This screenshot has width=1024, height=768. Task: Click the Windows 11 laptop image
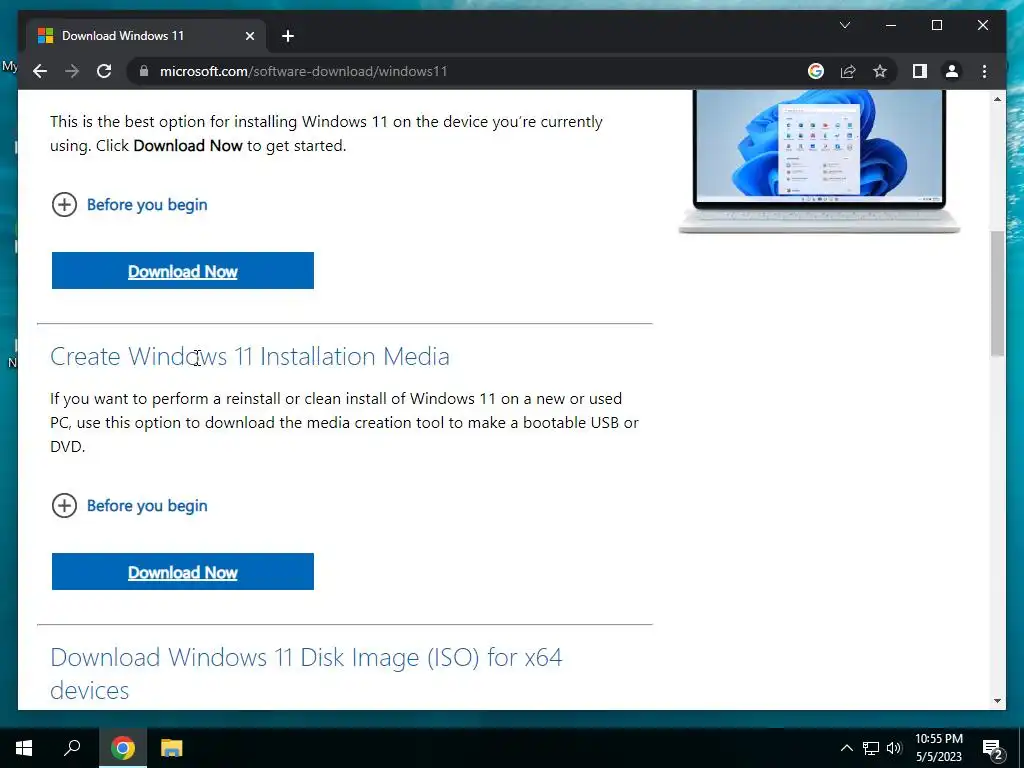tap(819, 161)
